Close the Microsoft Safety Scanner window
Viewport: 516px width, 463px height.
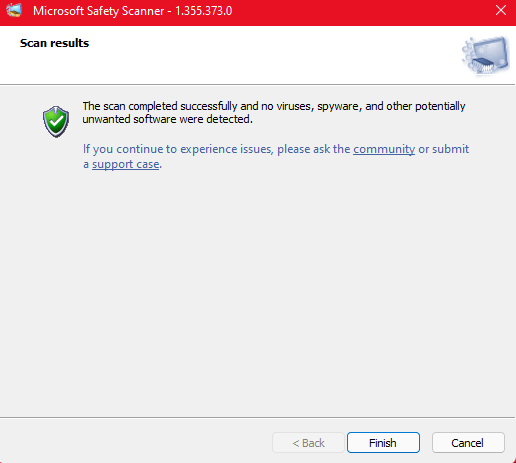click(x=501, y=10)
